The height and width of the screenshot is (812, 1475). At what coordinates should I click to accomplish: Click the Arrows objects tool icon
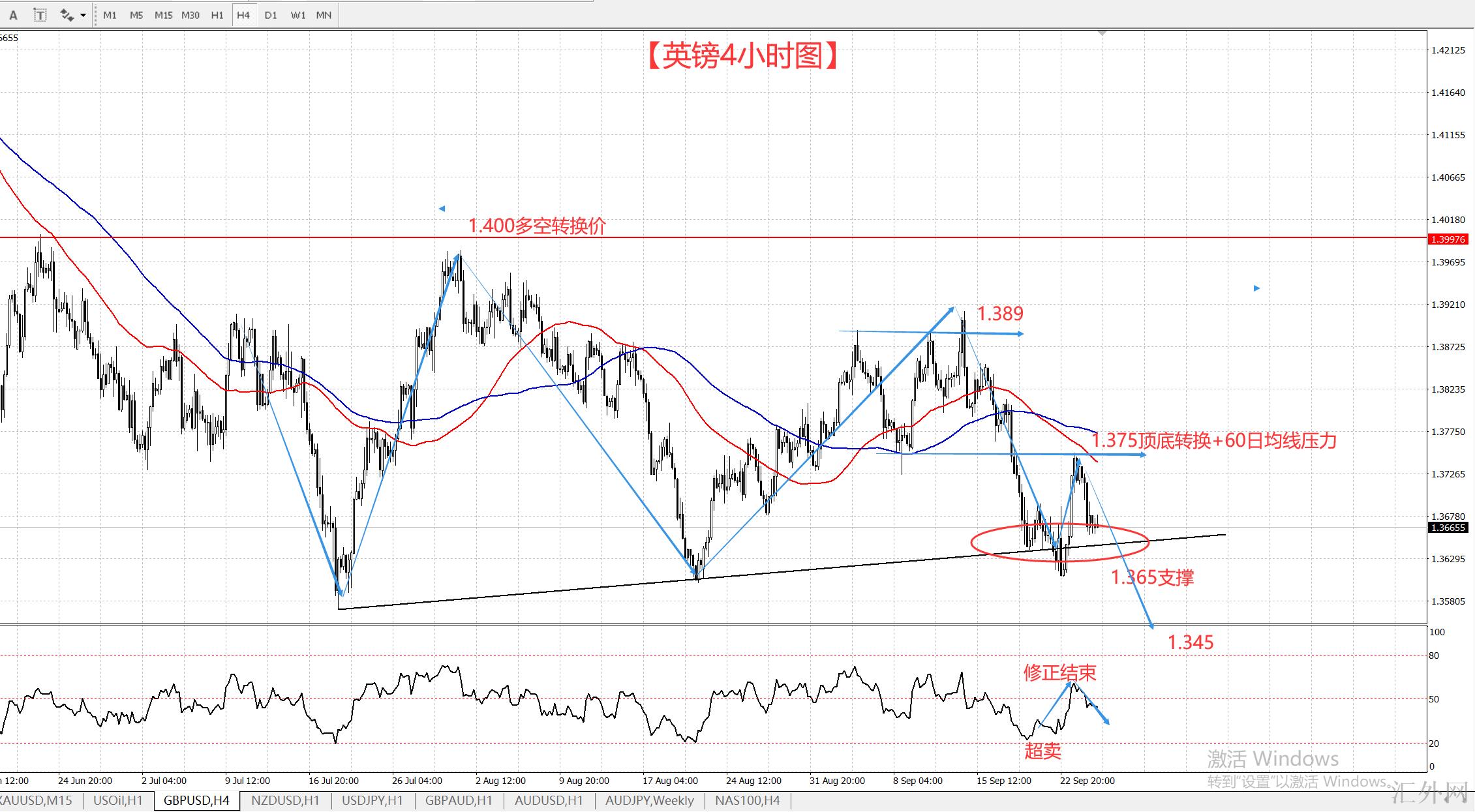66,15
